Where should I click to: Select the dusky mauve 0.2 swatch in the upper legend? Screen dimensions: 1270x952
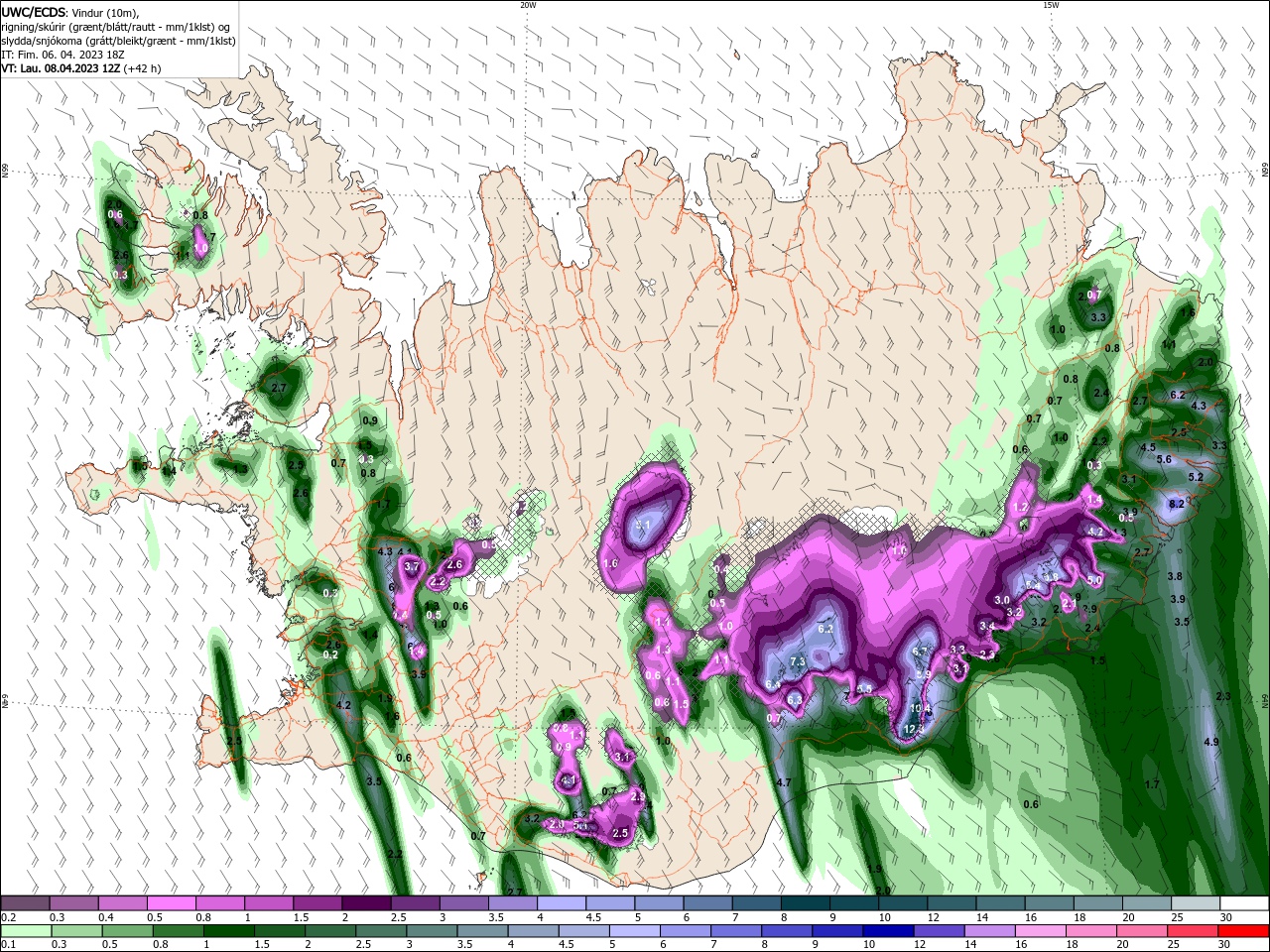(x=25, y=903)
